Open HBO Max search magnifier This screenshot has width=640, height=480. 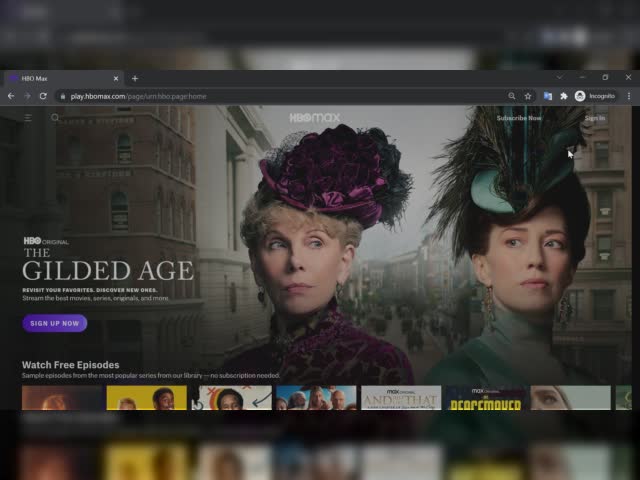55,118
